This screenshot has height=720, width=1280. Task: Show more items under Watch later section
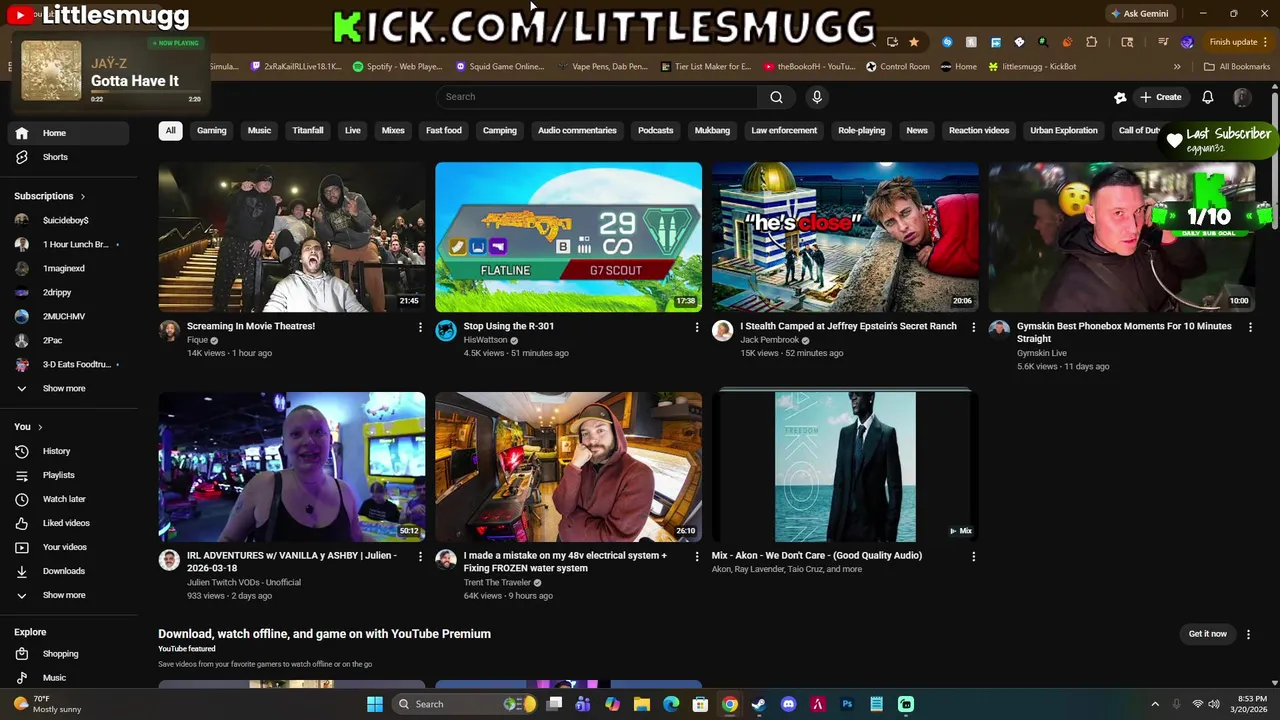69,595
